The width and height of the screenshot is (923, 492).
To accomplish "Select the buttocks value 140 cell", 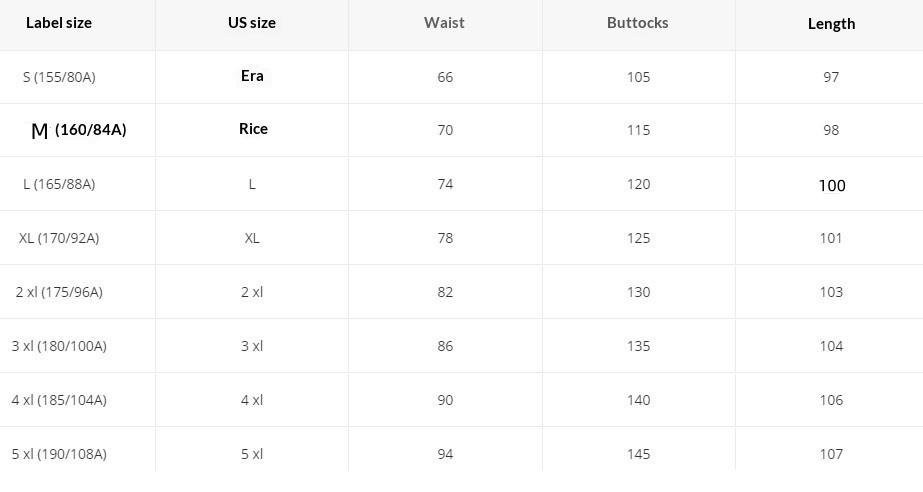I will point(638,400).
